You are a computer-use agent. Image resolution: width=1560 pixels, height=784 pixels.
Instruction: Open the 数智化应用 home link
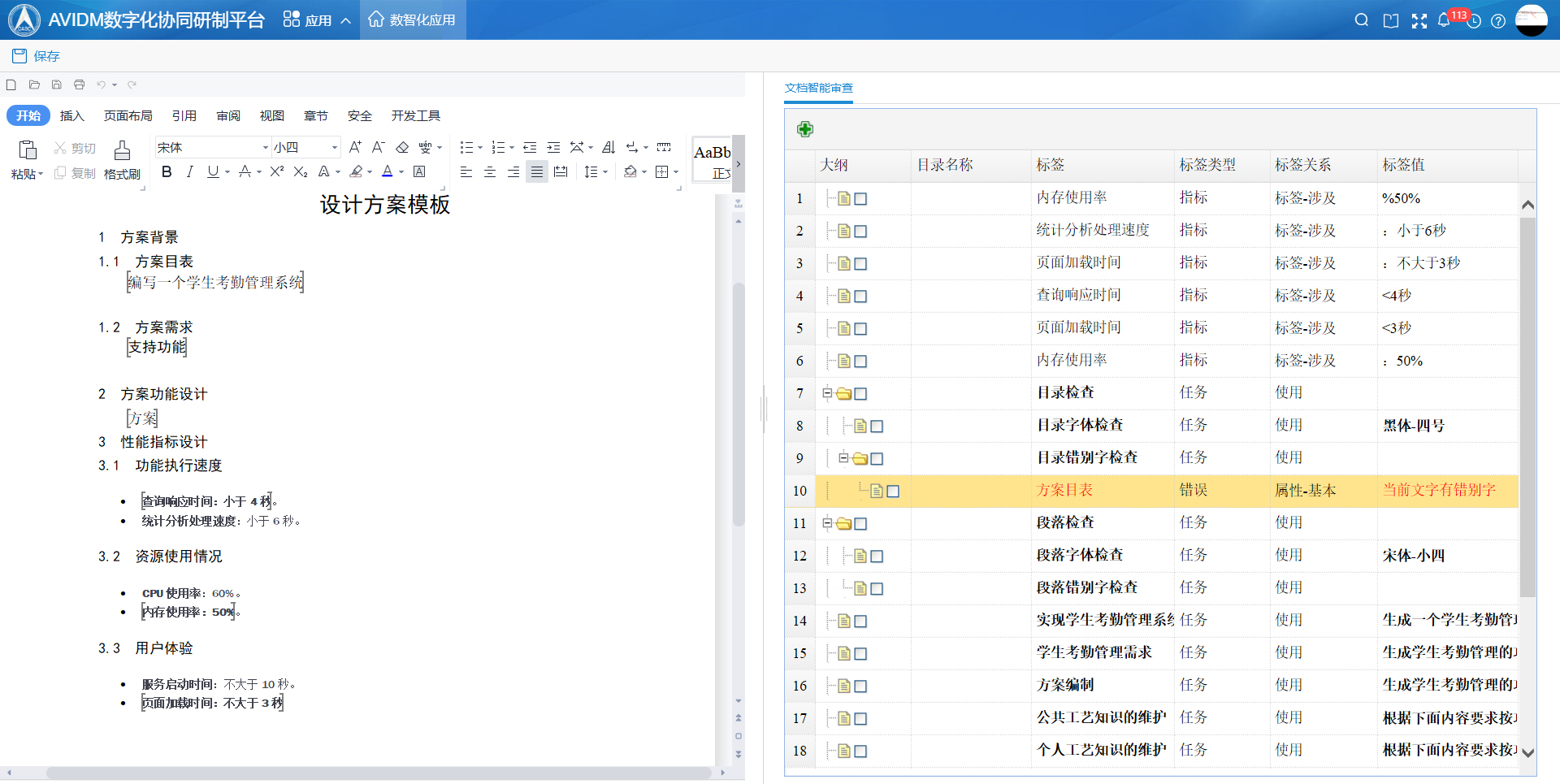[412, 19]
